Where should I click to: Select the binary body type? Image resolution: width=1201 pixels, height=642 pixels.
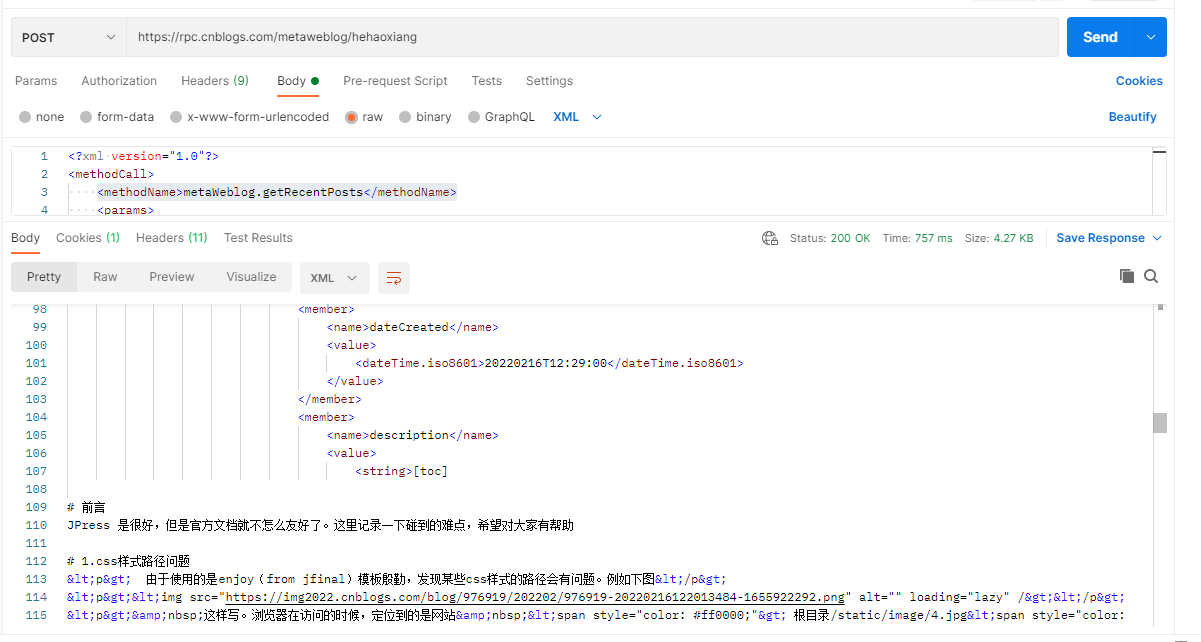[x=425, y=117]
